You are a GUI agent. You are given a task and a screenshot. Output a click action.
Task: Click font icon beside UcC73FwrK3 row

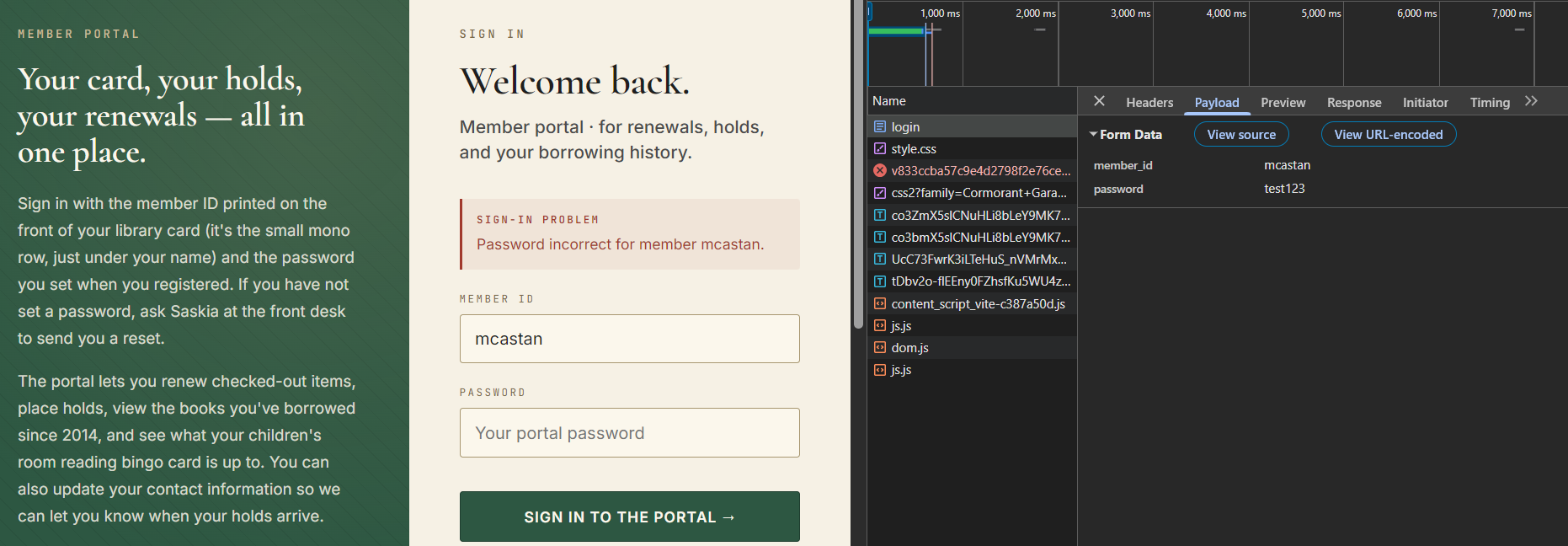879,259
